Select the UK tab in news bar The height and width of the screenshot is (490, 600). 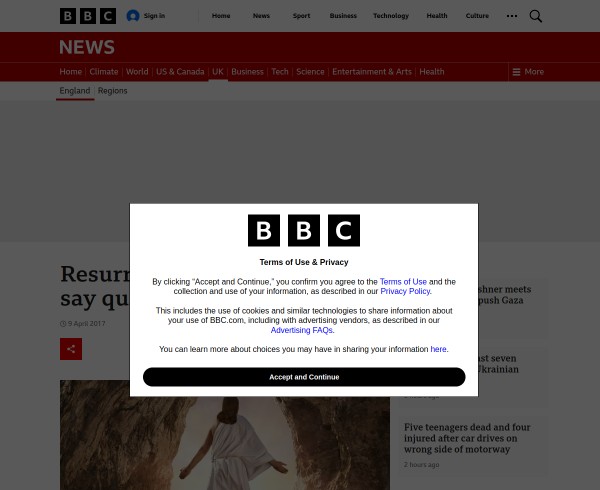[x=218, y=72]
